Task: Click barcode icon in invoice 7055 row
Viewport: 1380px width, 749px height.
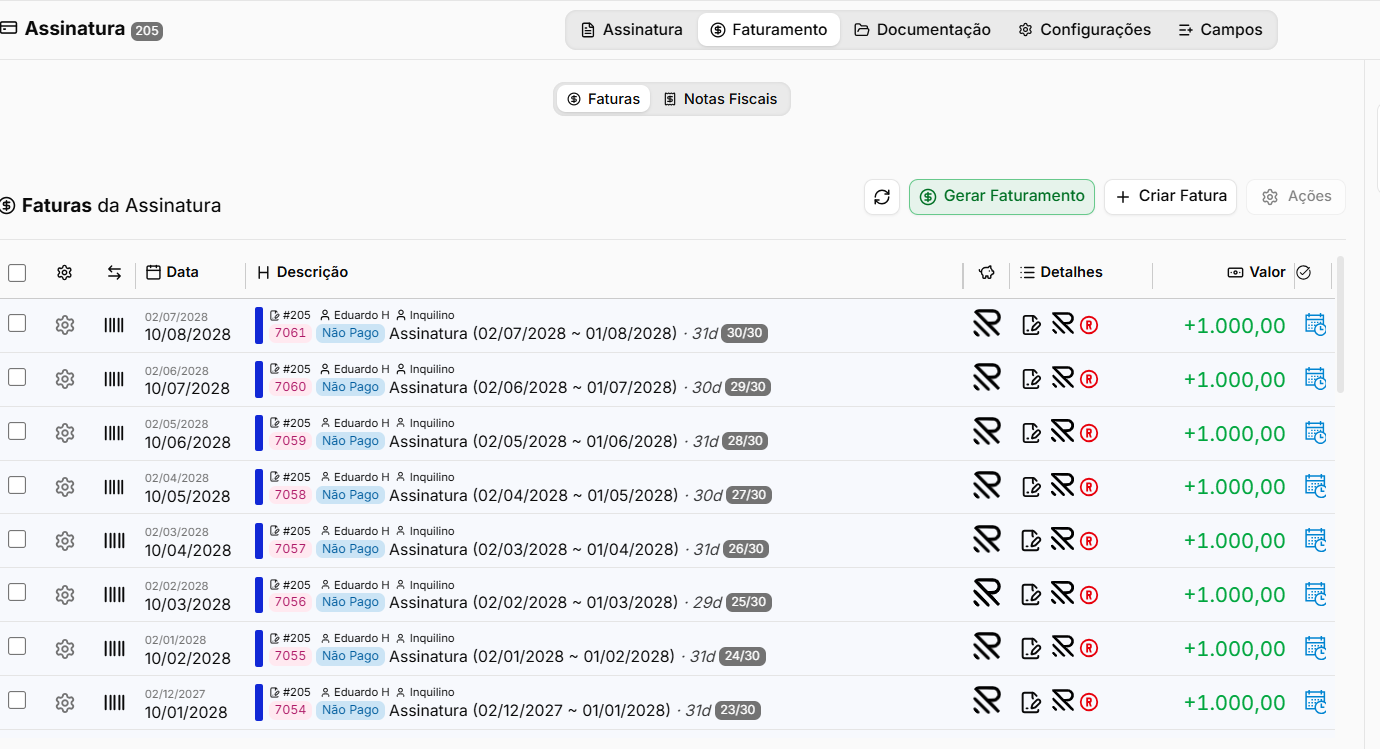Action: pos(114,649)
